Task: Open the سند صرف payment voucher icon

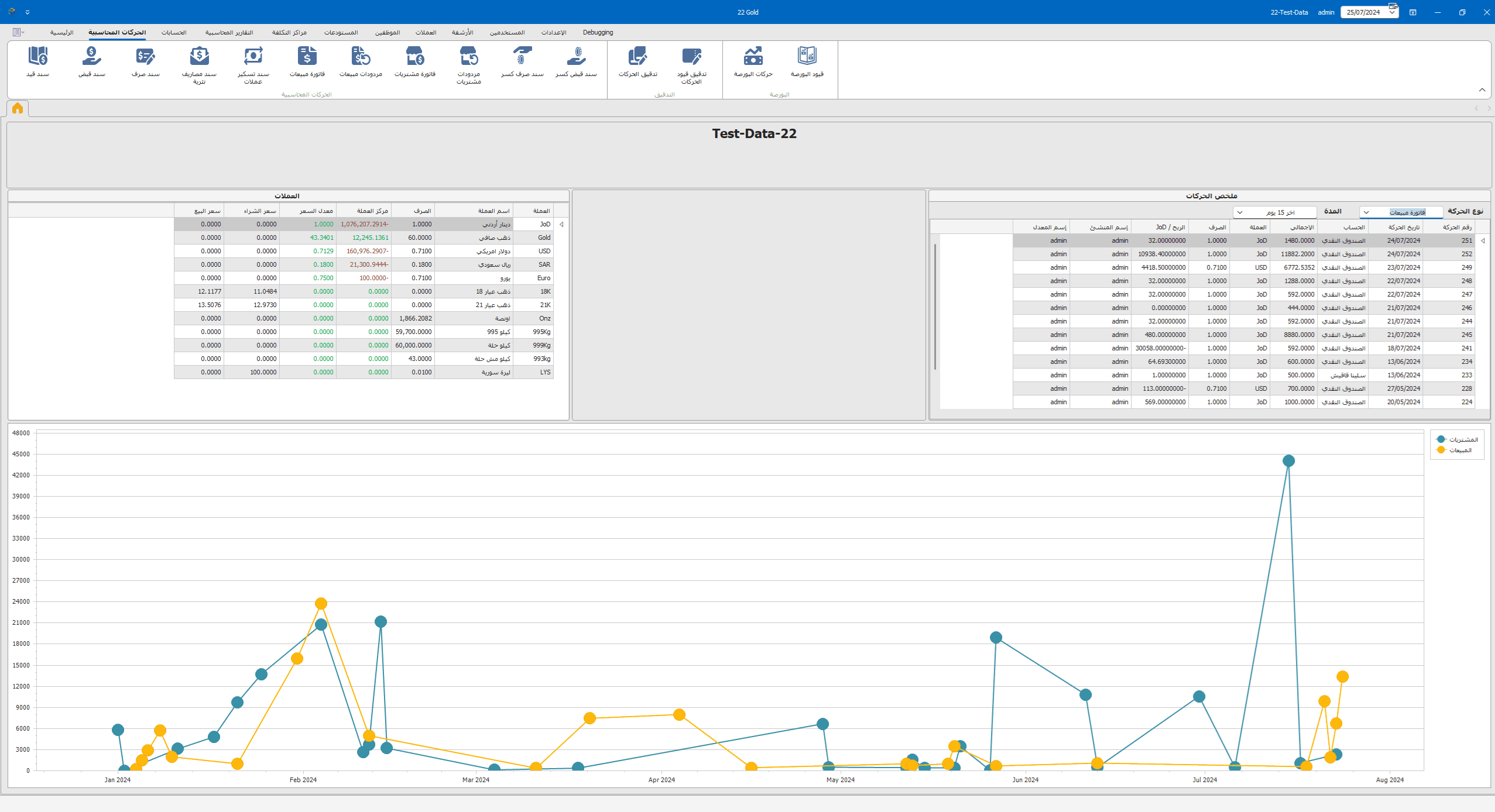Action: pyautogui.click(x=146, y=61)
